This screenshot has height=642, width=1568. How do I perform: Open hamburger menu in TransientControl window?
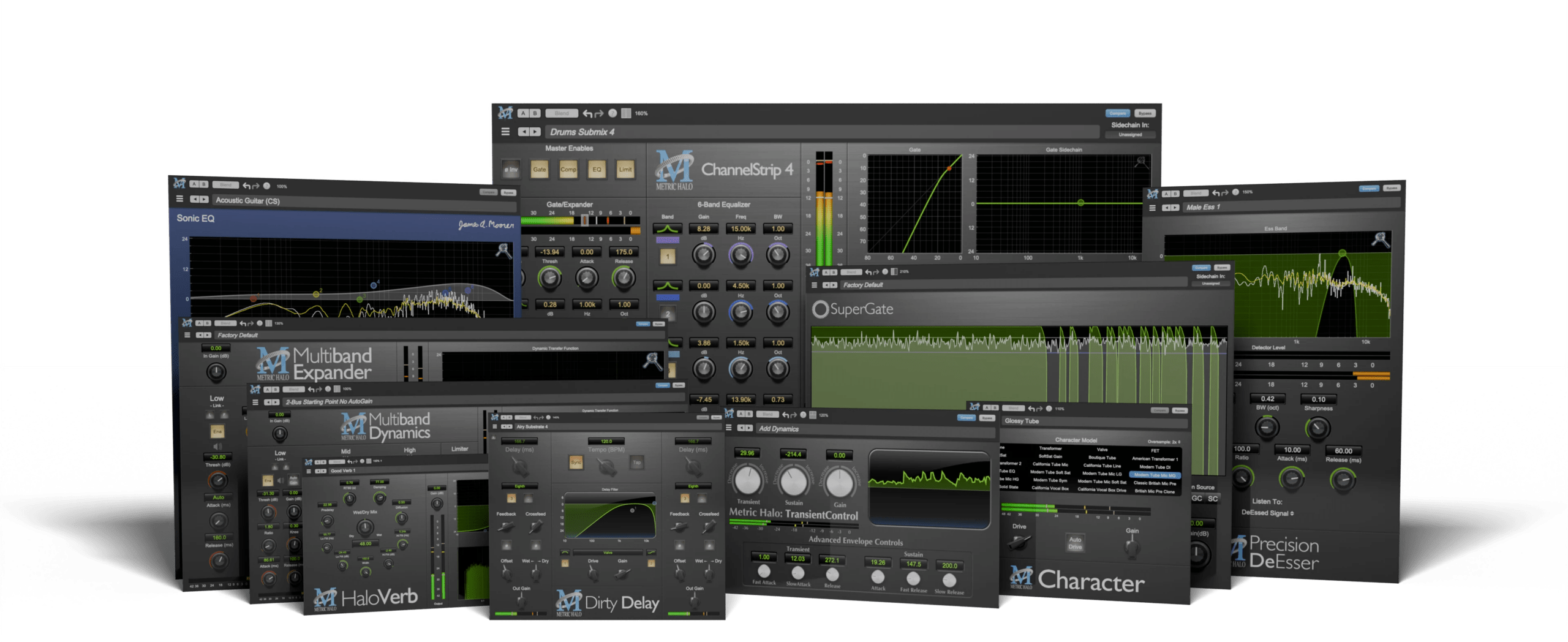[x=728, y=428]
